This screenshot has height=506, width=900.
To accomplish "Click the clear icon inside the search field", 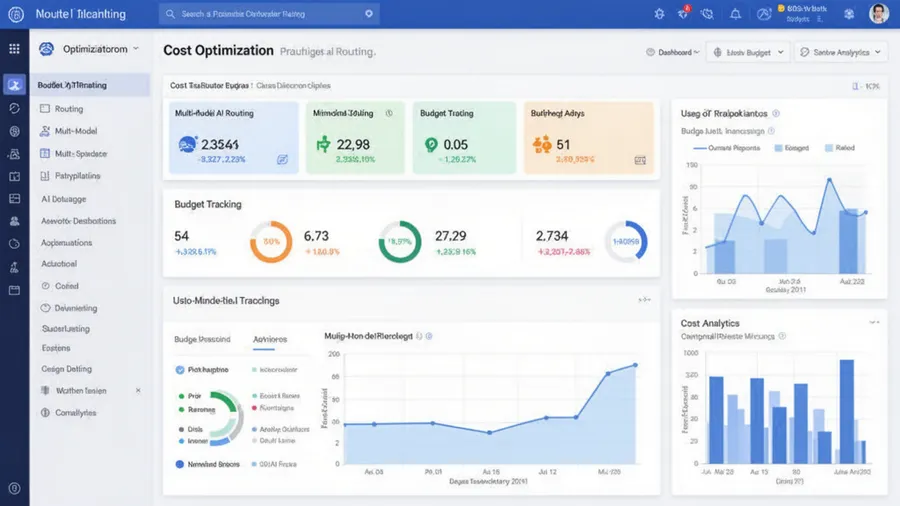I will coord(368,14).
